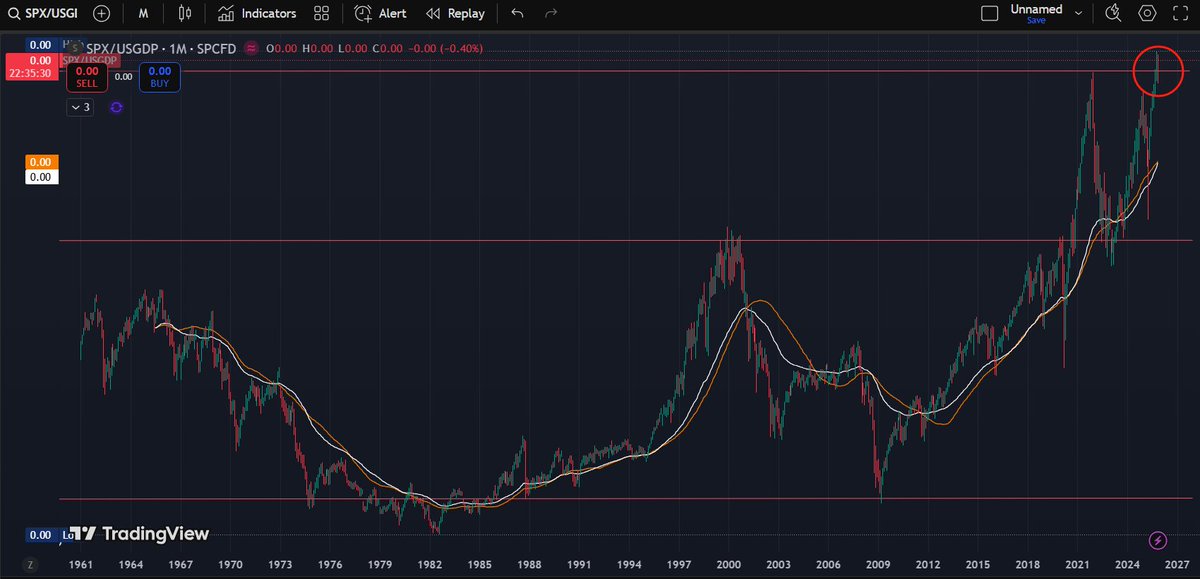
Task: Redo the chart action
Action: click(x=550, y=14)
